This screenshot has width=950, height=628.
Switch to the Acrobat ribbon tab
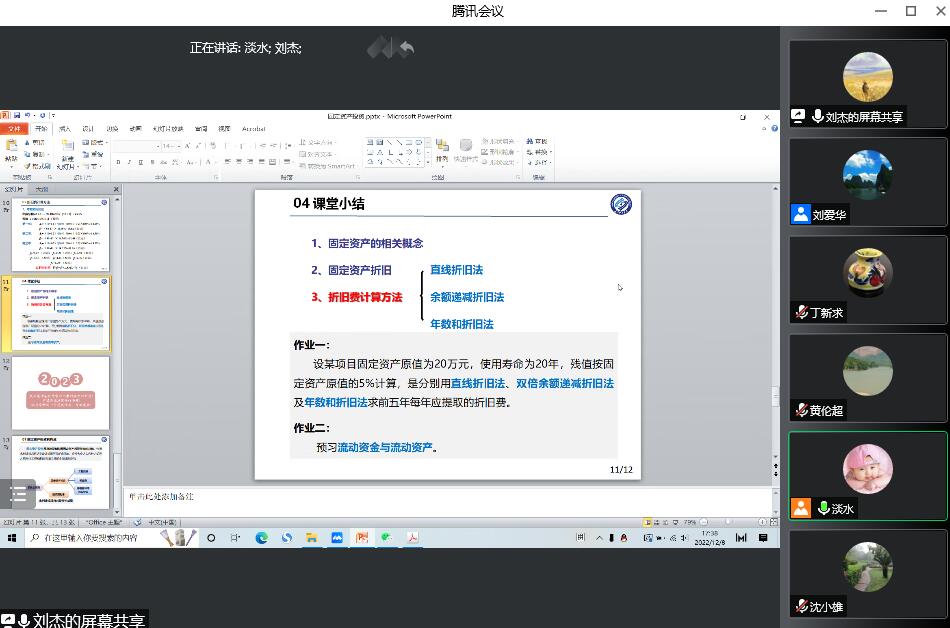253,129
